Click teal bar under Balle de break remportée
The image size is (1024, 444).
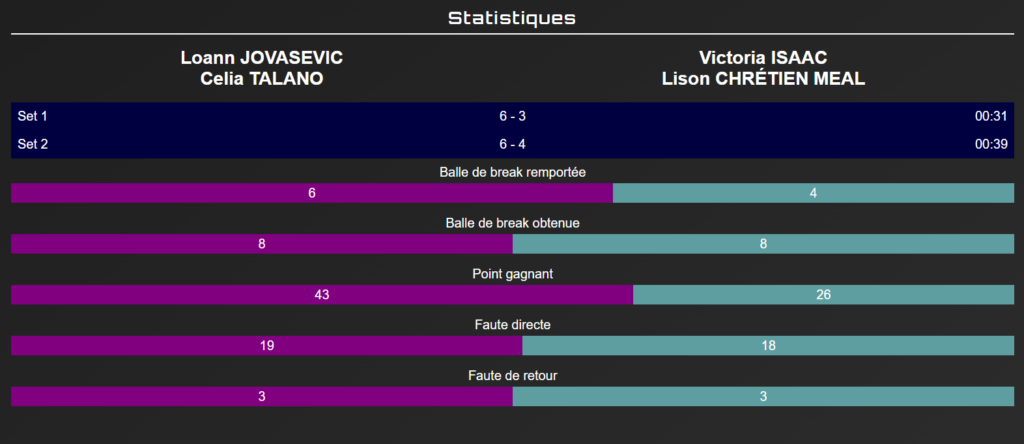[813, 193]
